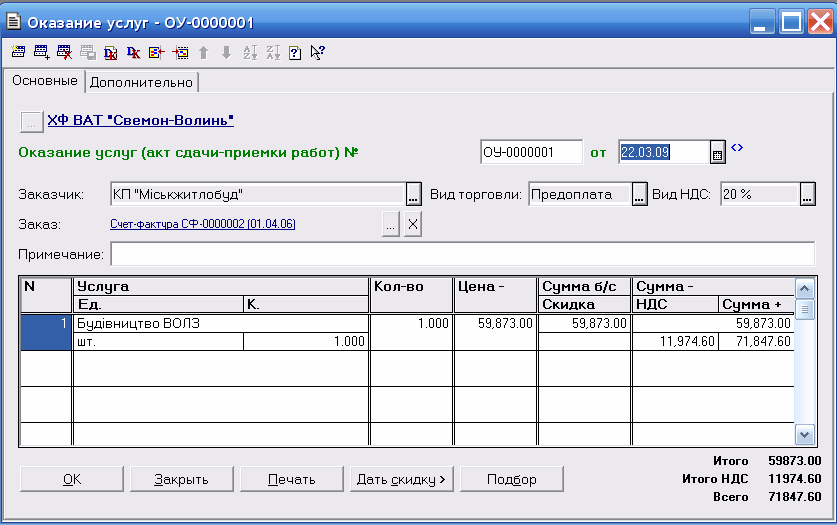837x525 pixels.
Task: Clear the order with the X button
Action: (413, 225)
